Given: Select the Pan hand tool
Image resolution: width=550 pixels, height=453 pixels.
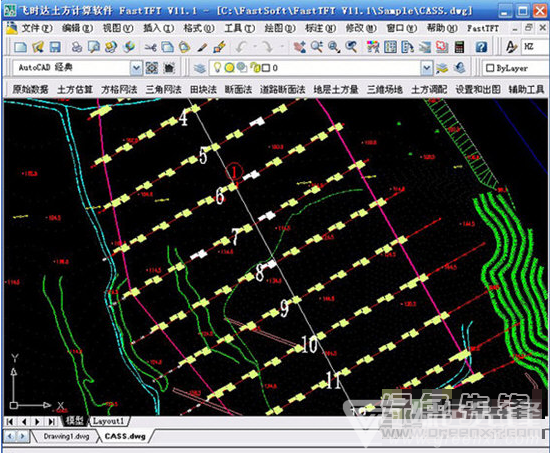Looking at the screenshot, I should tap(299, 47).
